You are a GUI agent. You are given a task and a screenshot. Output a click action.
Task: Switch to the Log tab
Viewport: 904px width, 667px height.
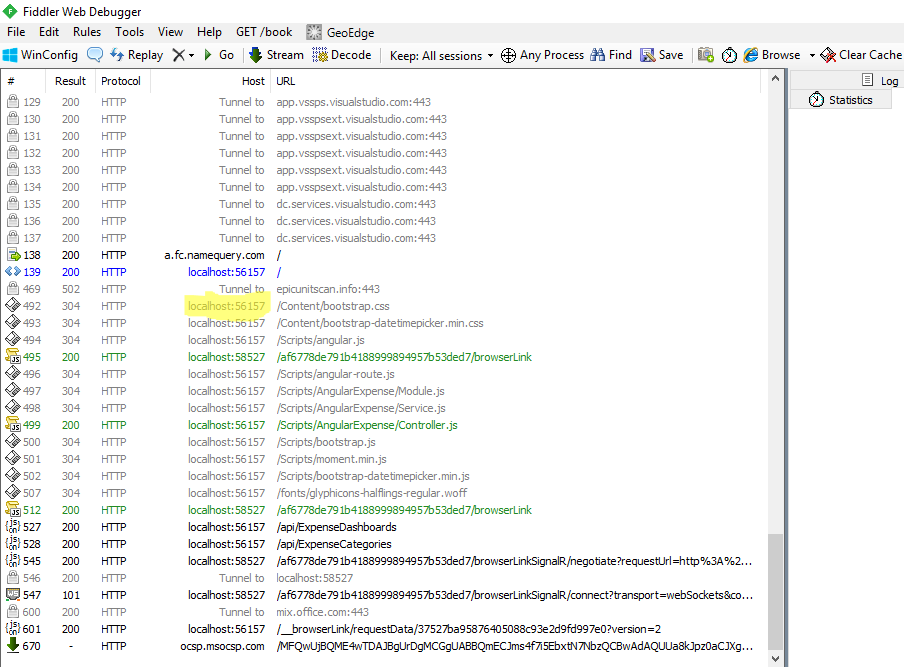[x=880, y=81]
